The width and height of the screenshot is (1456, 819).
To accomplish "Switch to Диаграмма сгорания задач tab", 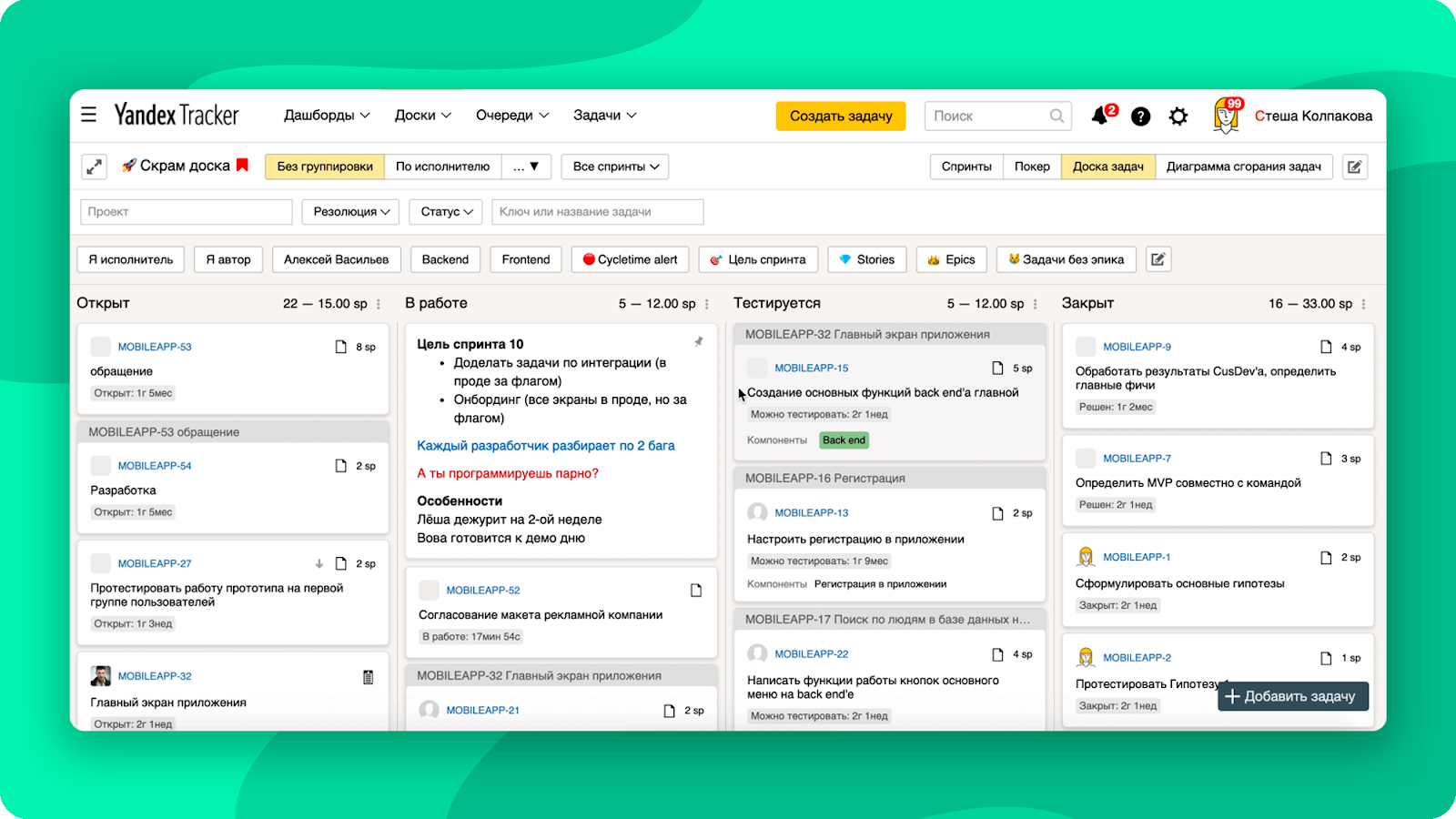I will [1244, 167].
